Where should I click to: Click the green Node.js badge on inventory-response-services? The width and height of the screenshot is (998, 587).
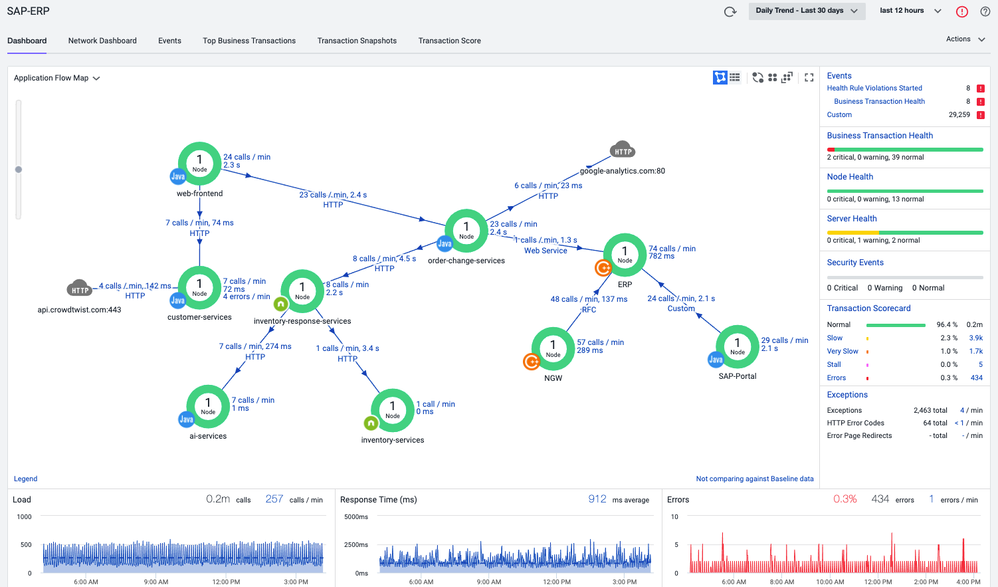281,304
